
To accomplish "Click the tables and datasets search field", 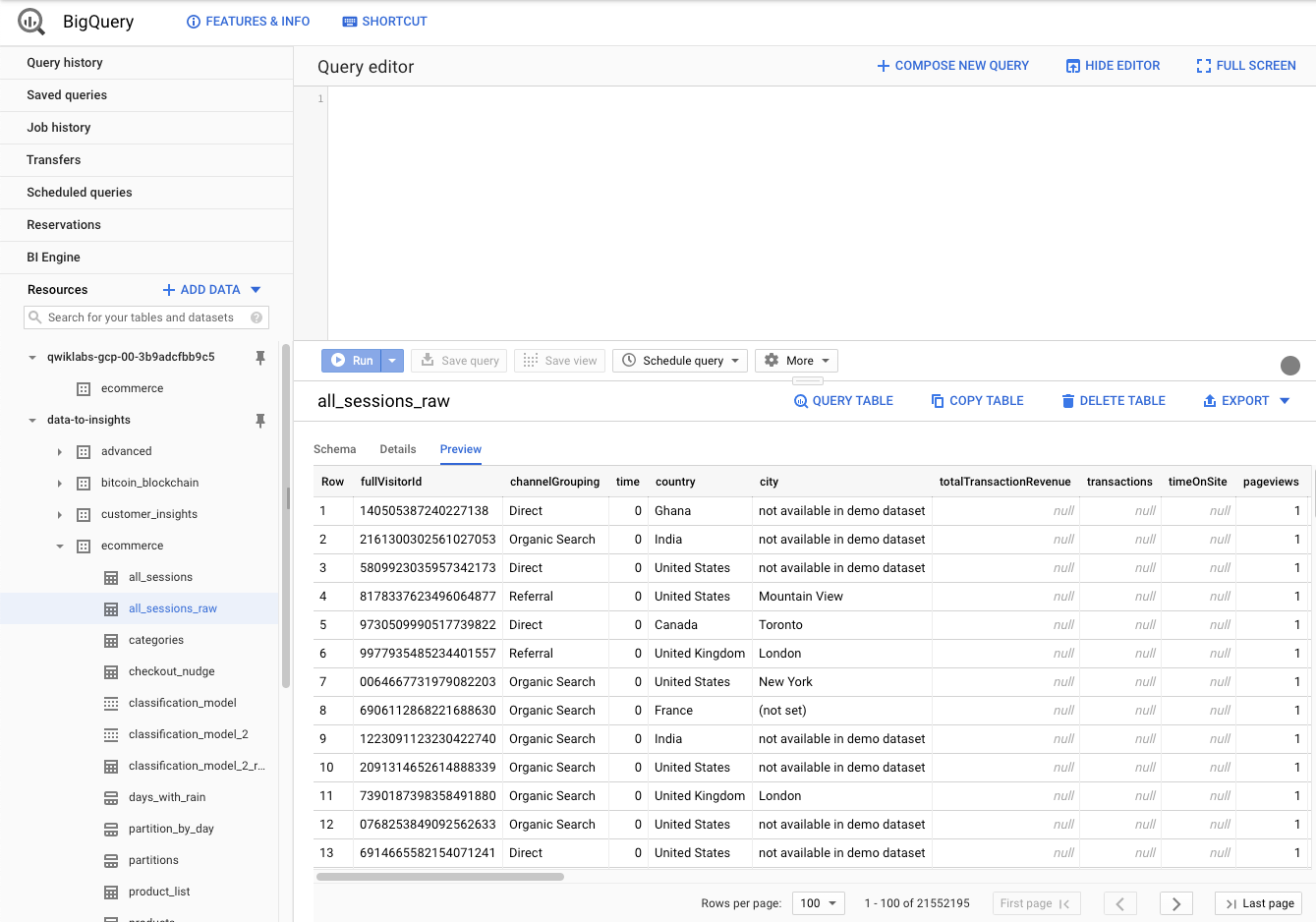I will [x=141, y=317].
